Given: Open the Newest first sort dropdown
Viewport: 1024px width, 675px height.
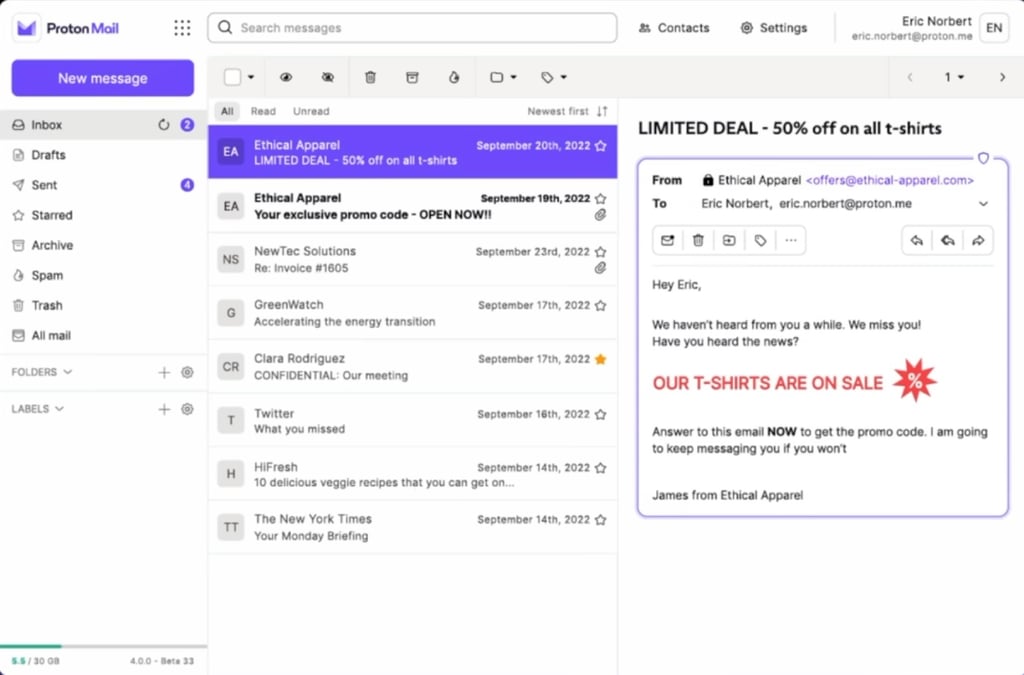Looking at the screenshot, I should coord(566,111).
